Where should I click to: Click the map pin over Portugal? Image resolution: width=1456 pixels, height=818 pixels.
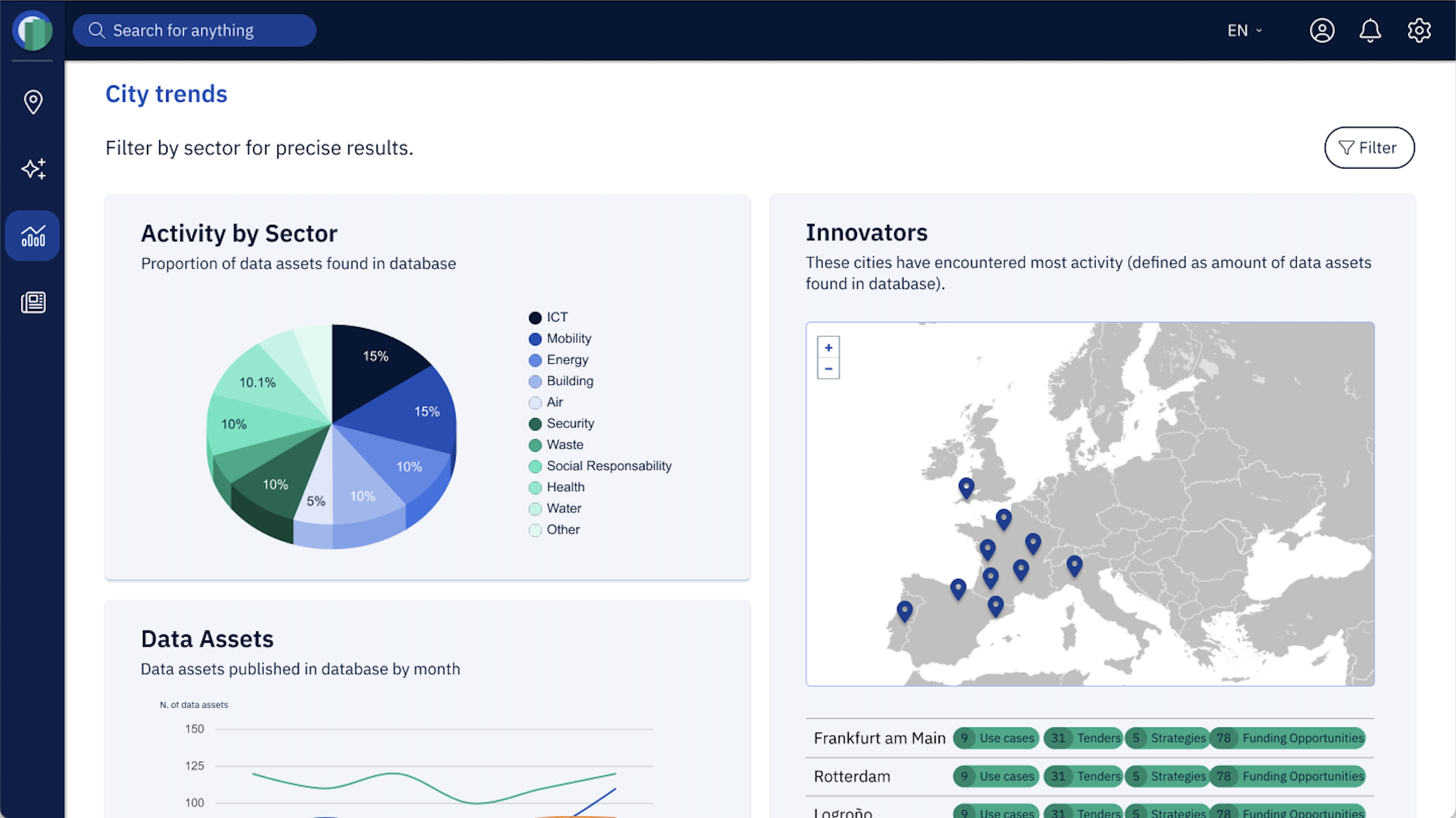coord(904,611)
